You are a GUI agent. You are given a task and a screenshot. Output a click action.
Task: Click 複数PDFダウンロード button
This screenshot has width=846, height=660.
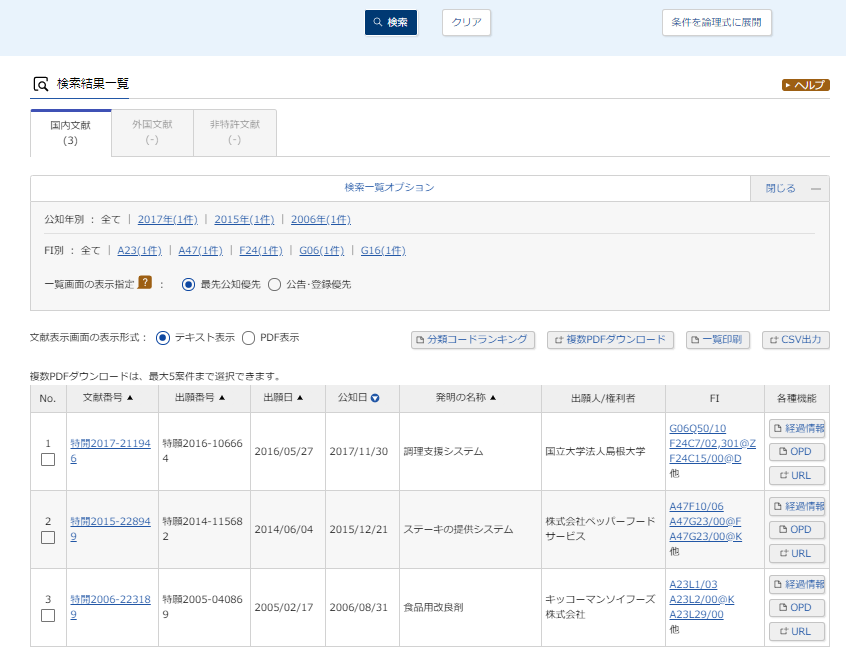pos(610,340)
